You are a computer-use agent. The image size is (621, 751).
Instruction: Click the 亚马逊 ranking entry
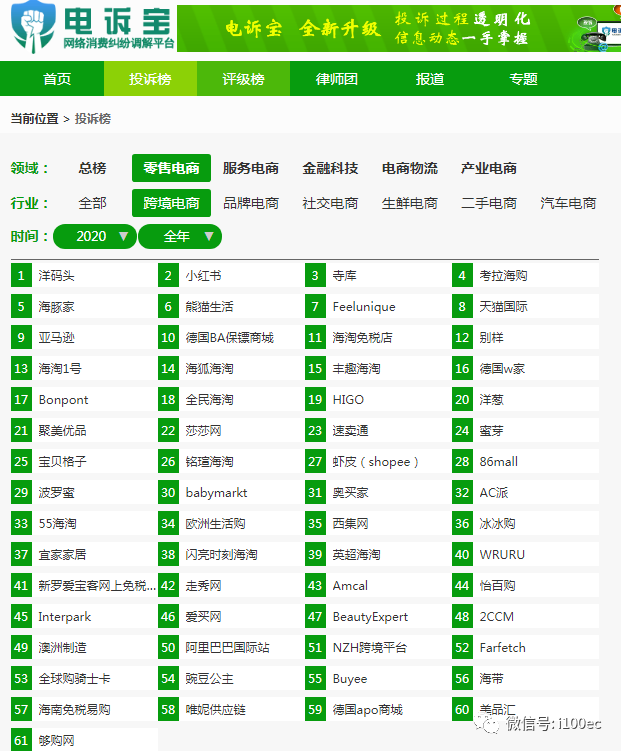(84, 338)
